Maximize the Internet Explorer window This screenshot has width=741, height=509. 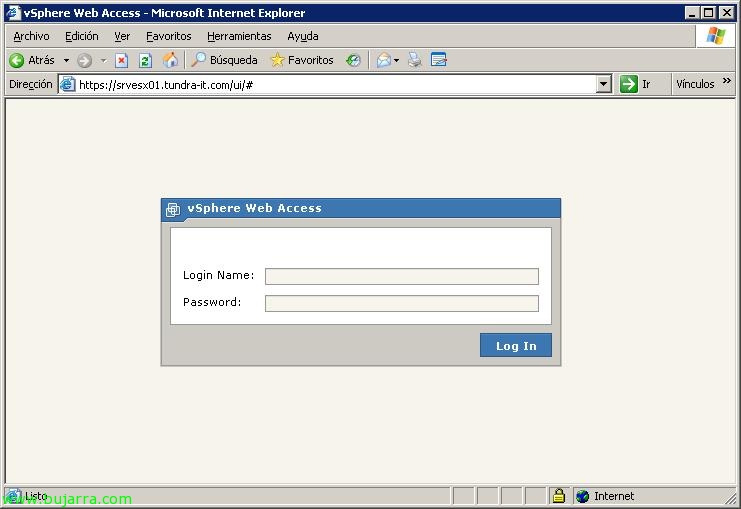[x=708, y=13]
